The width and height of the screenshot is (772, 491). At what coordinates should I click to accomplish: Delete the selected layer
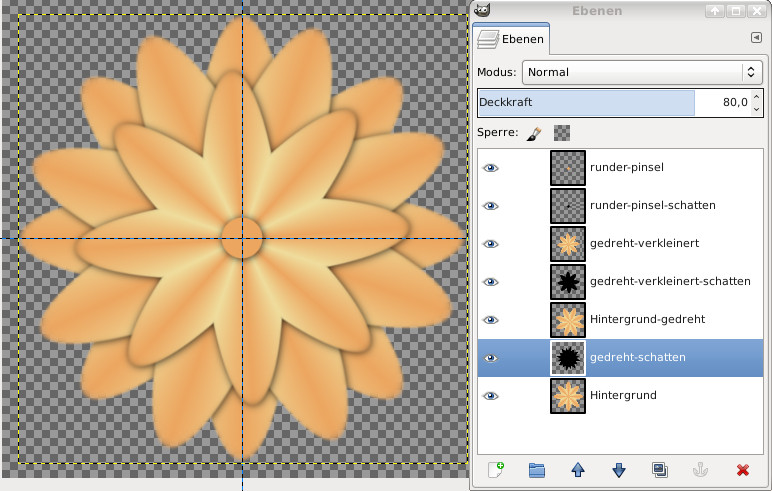[x=742, y=469]
